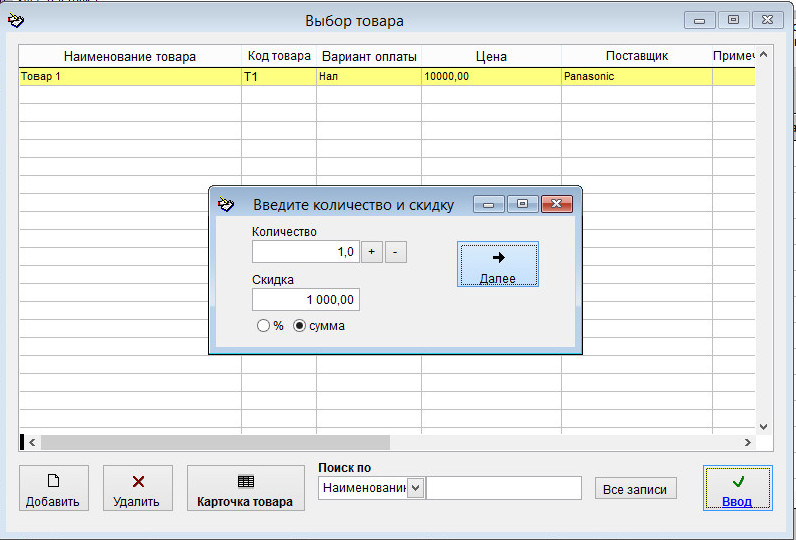Maximize the Выбор товара window
This screenshot has width=796, height=540.
[733, 20]
